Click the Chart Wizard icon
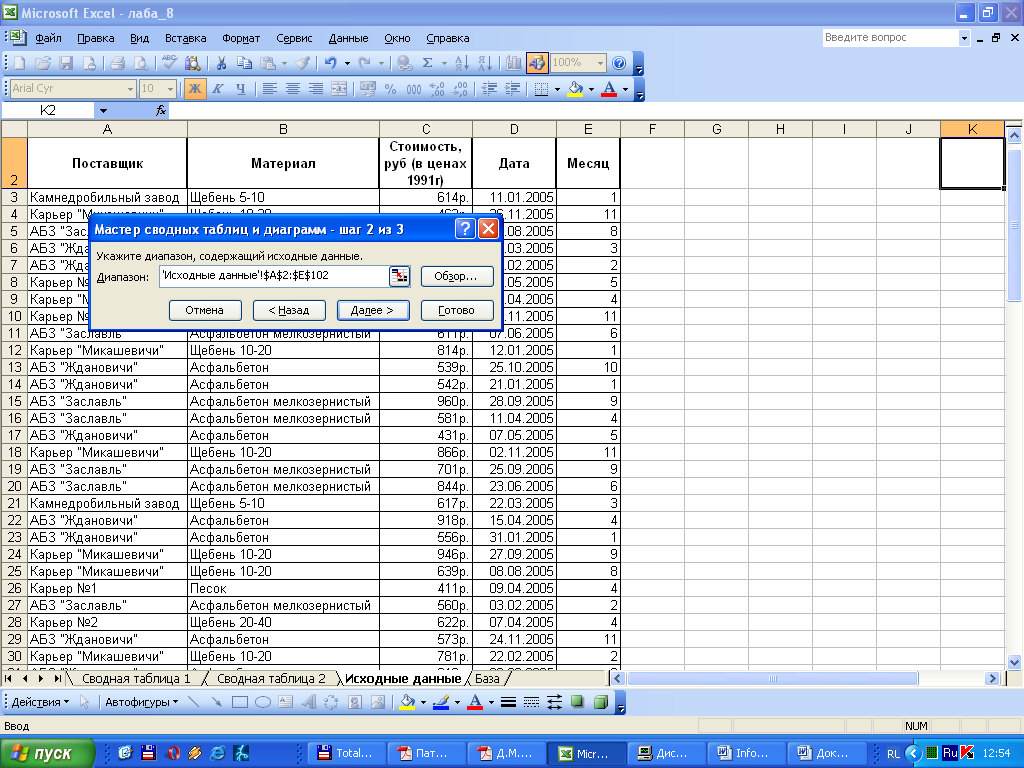Image resolution: width=1024 pixels, height=768 pixels. 514,63
